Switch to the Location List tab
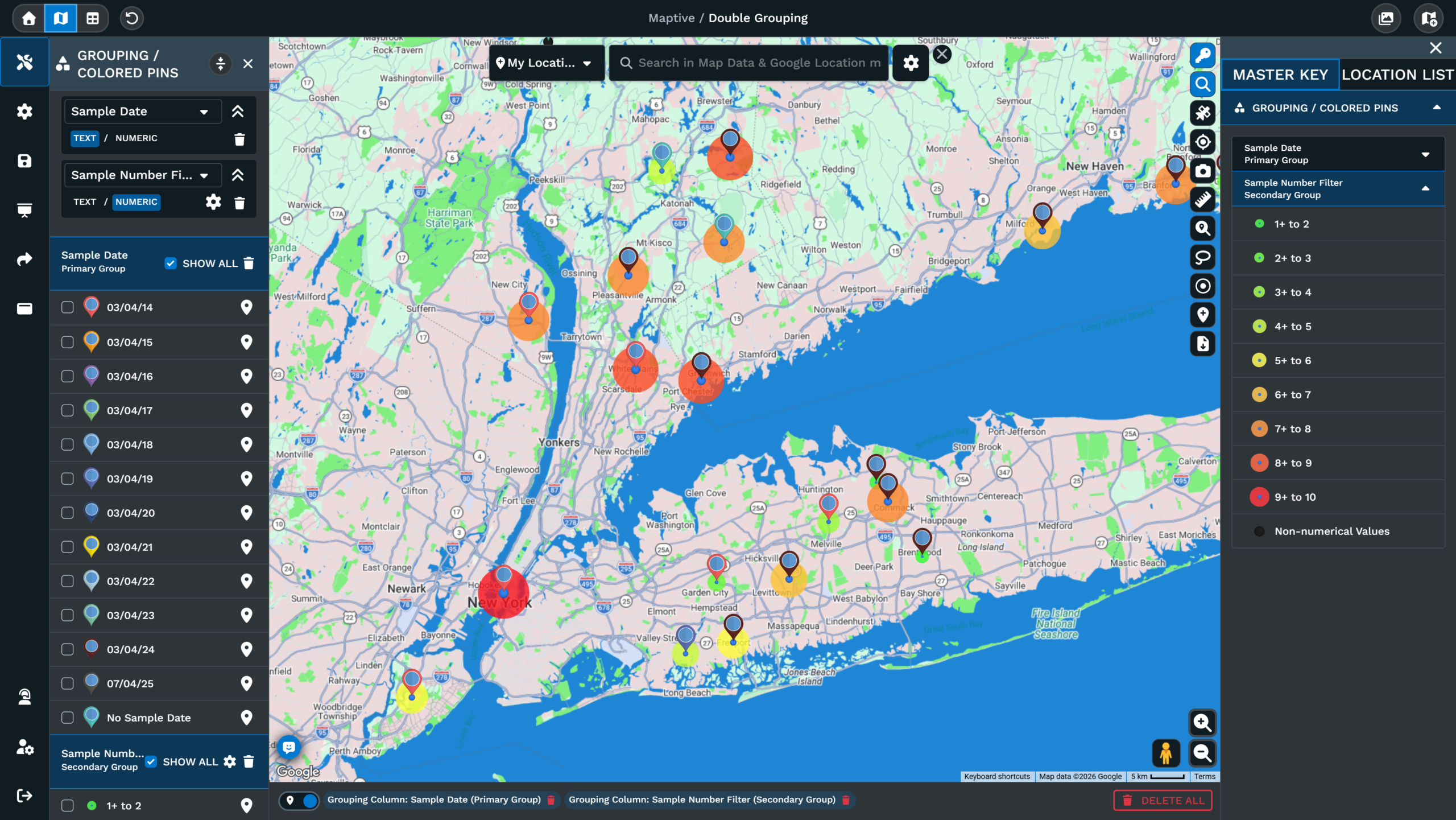This screenshot has height=820, width=1456. [1397, 75]
